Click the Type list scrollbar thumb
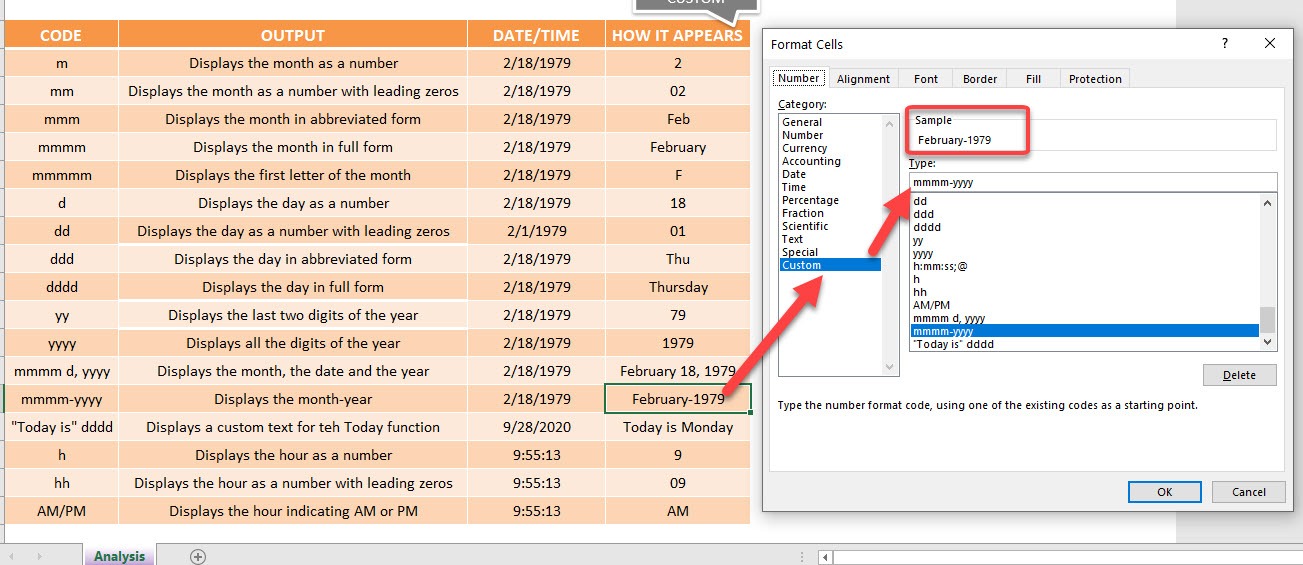Screen dimensions: 1303x565 (x=1268, y=320)
